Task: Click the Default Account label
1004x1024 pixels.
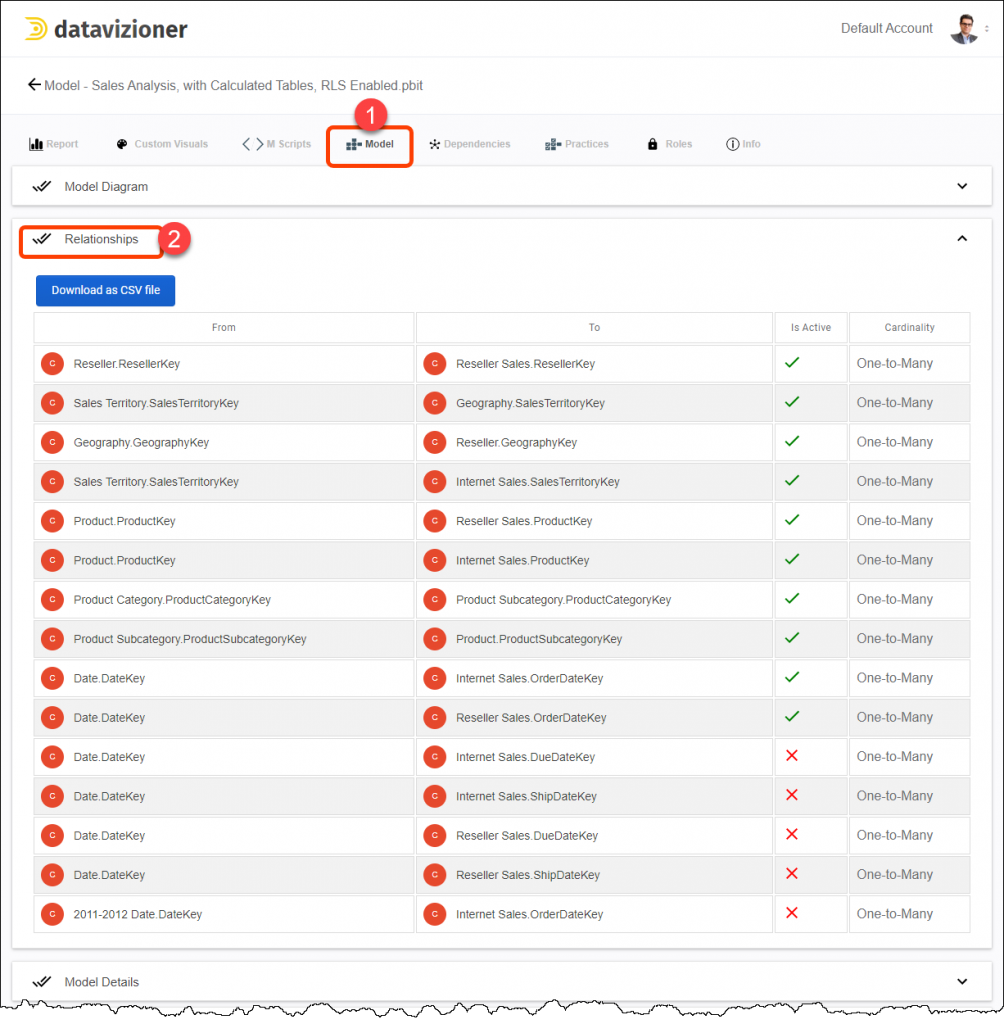Action: [886, 28]
